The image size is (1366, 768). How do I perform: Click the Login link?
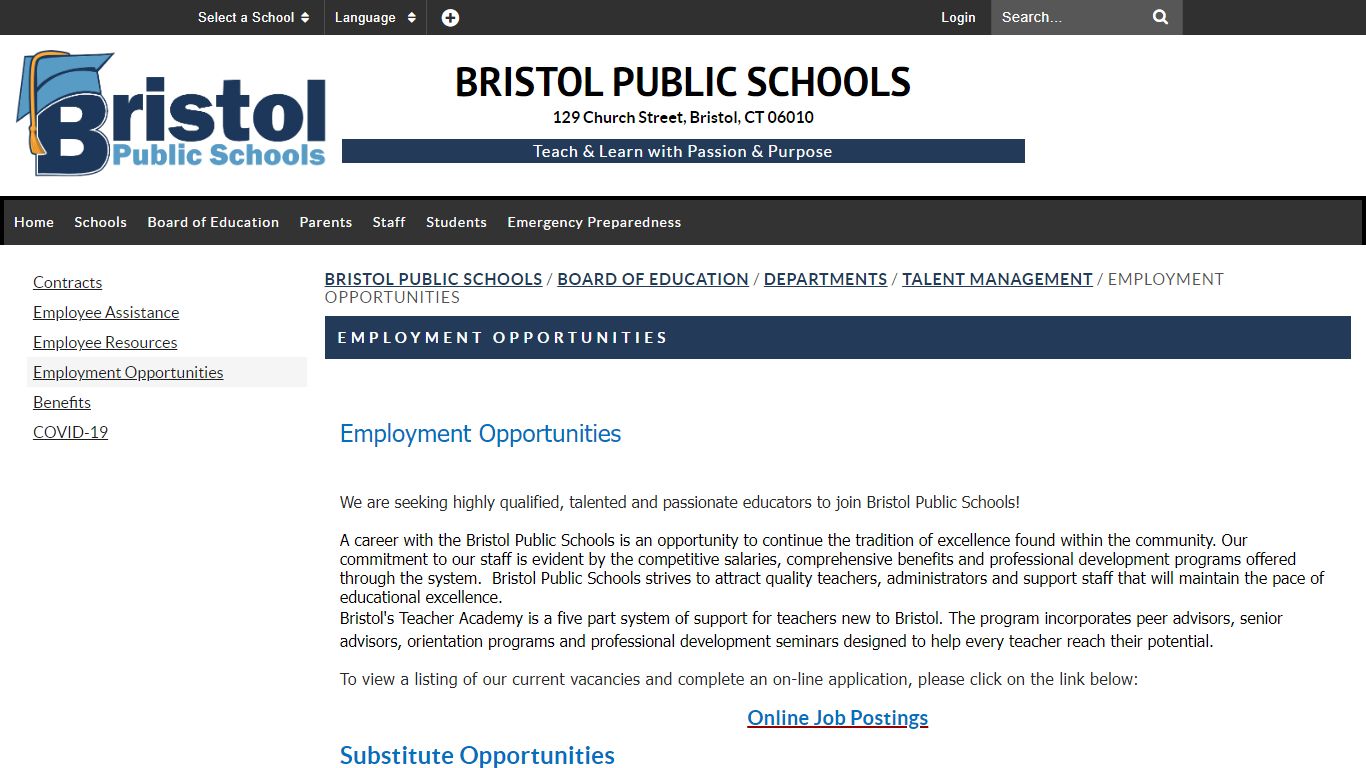pos(958,17)
